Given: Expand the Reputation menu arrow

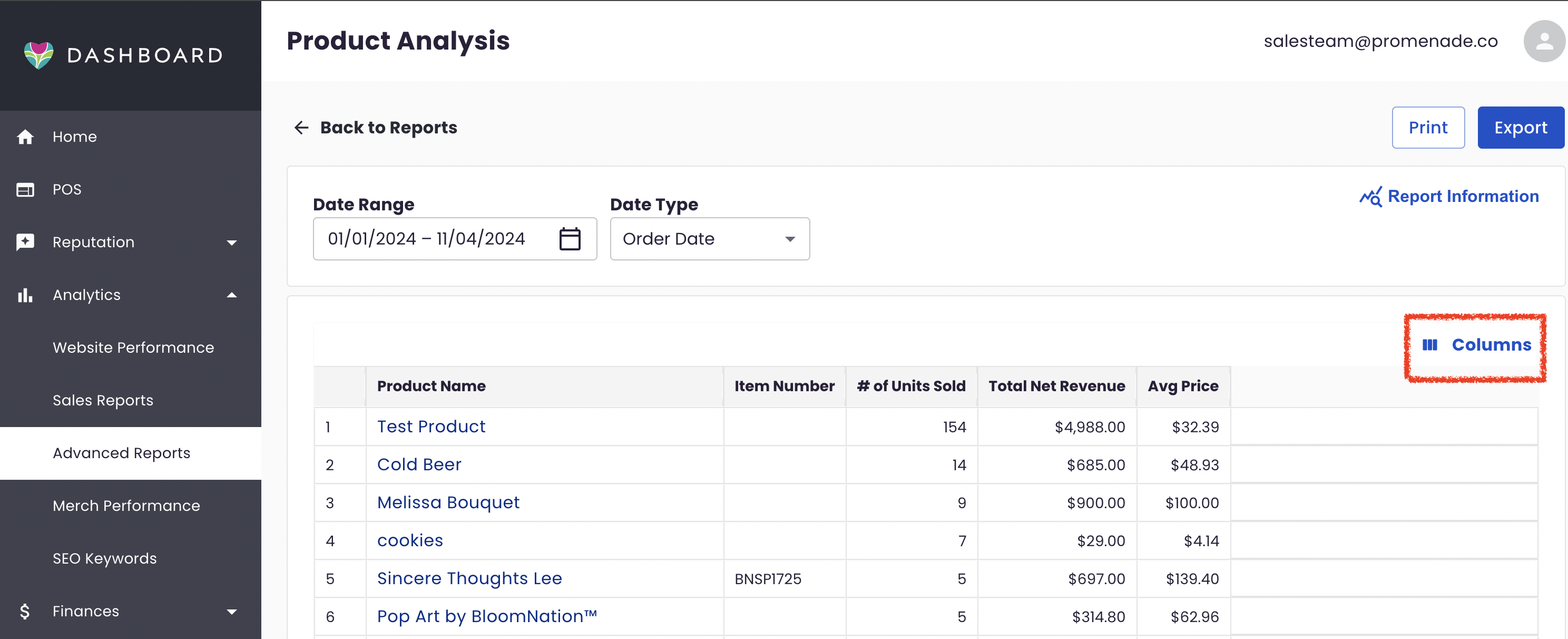Looking at the screenshot, I should click(231, 243).
